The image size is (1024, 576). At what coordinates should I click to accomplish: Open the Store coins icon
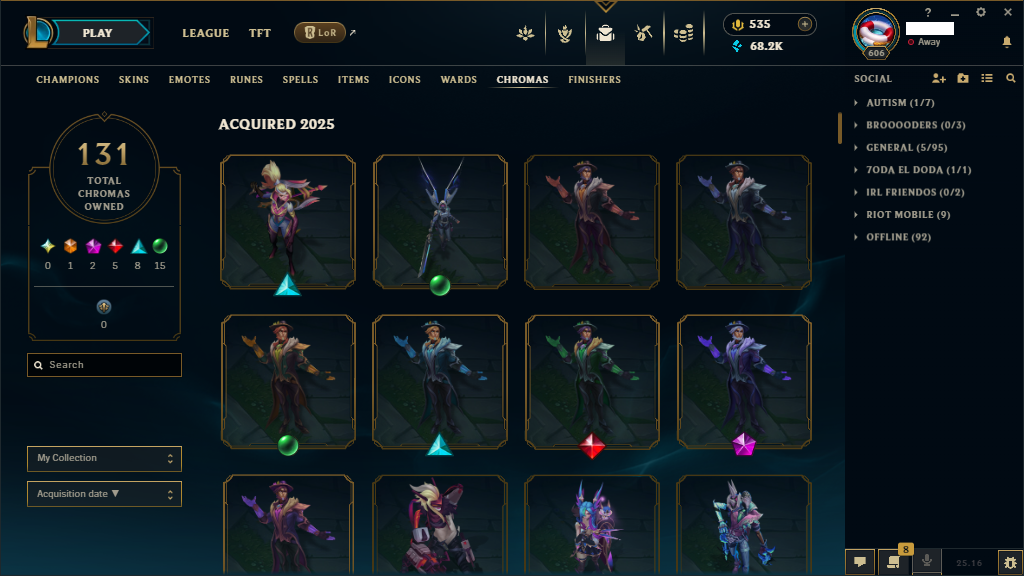pyautogui.click(x=683, y=33)
